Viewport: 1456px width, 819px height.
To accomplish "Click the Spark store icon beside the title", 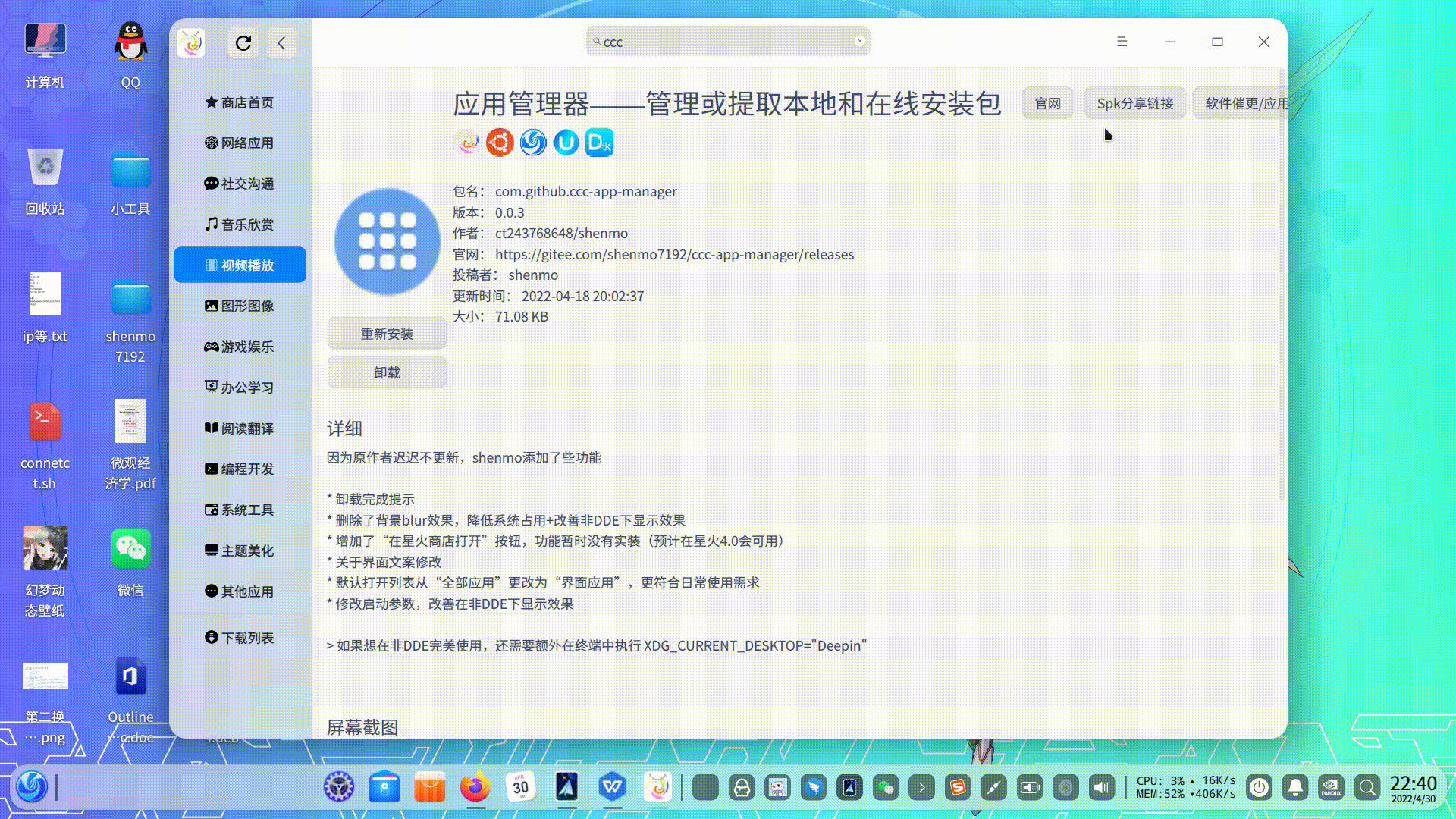I will [x=466, y=143].
